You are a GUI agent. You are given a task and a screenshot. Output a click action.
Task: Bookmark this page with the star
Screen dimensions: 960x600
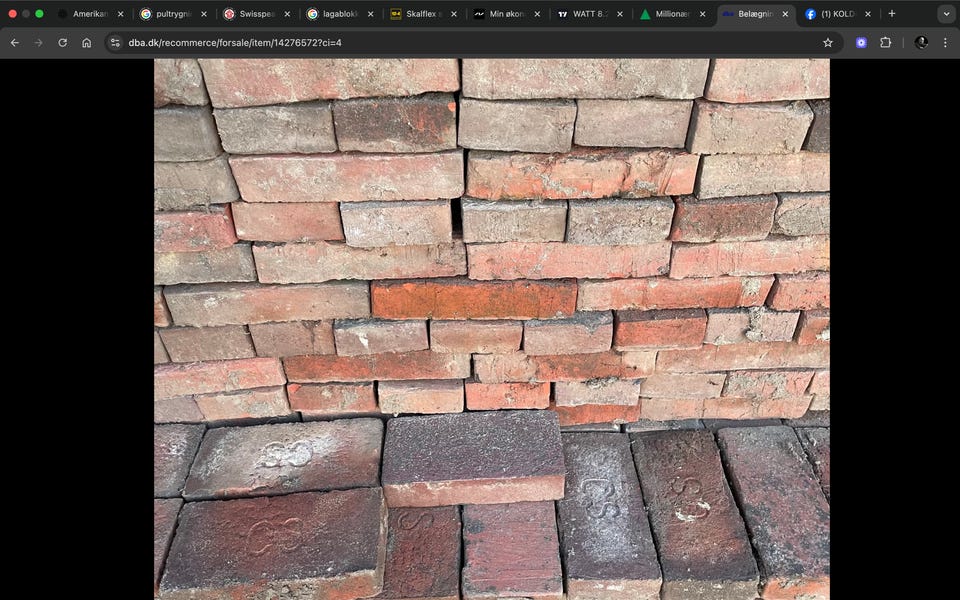[x=828, y=43]
